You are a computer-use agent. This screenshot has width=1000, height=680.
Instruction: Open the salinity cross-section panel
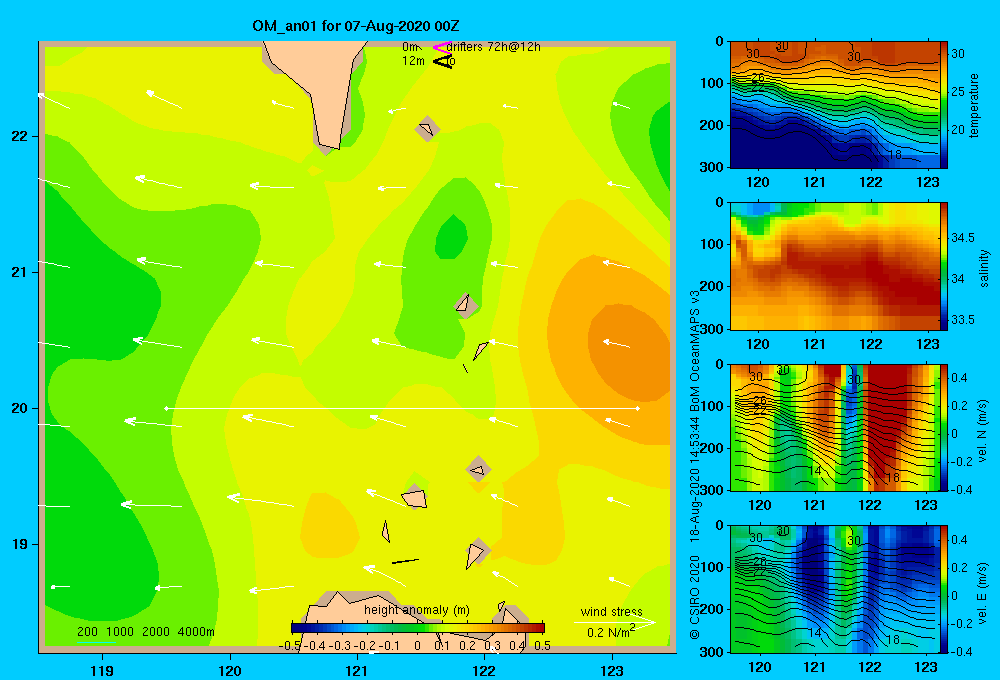(835, 266)
